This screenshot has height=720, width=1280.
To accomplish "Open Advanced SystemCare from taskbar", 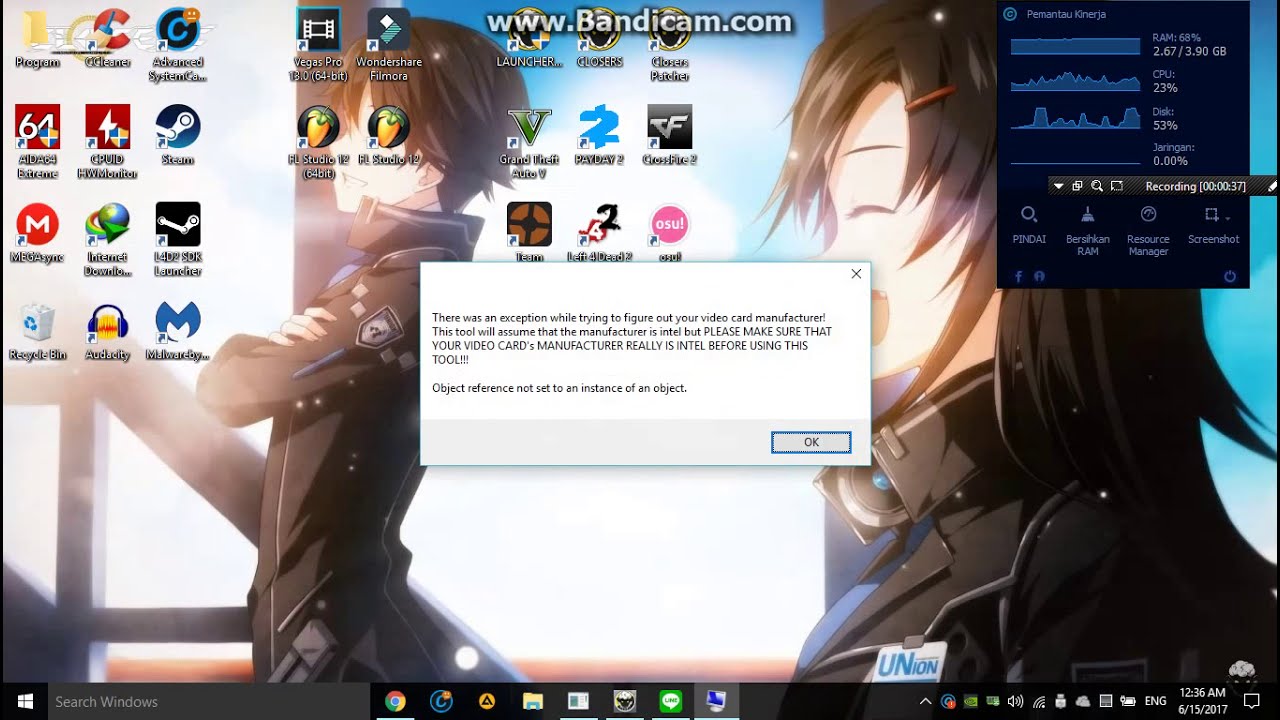I will [x=441, y=701].
